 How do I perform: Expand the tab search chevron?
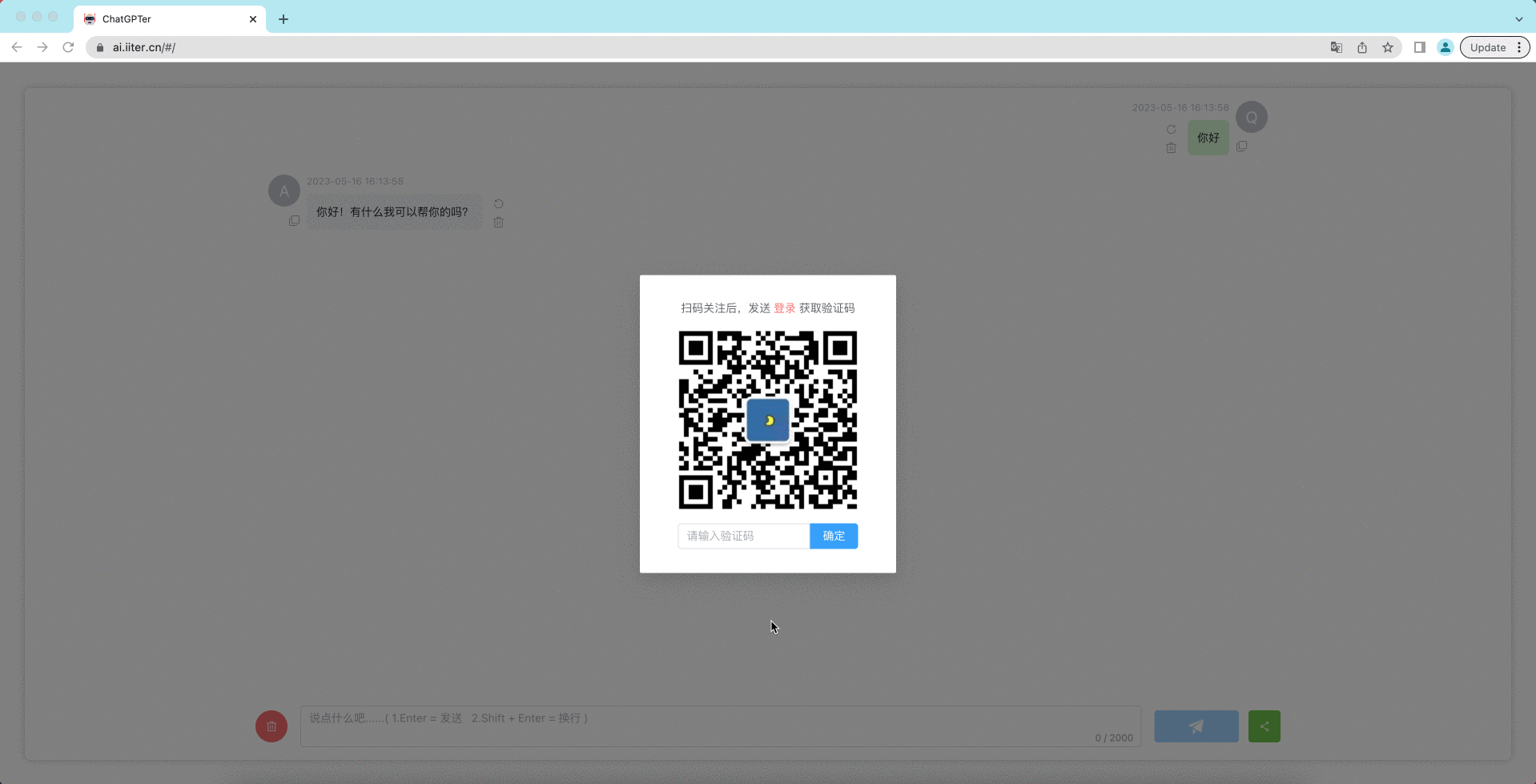tap(1518, 19)
